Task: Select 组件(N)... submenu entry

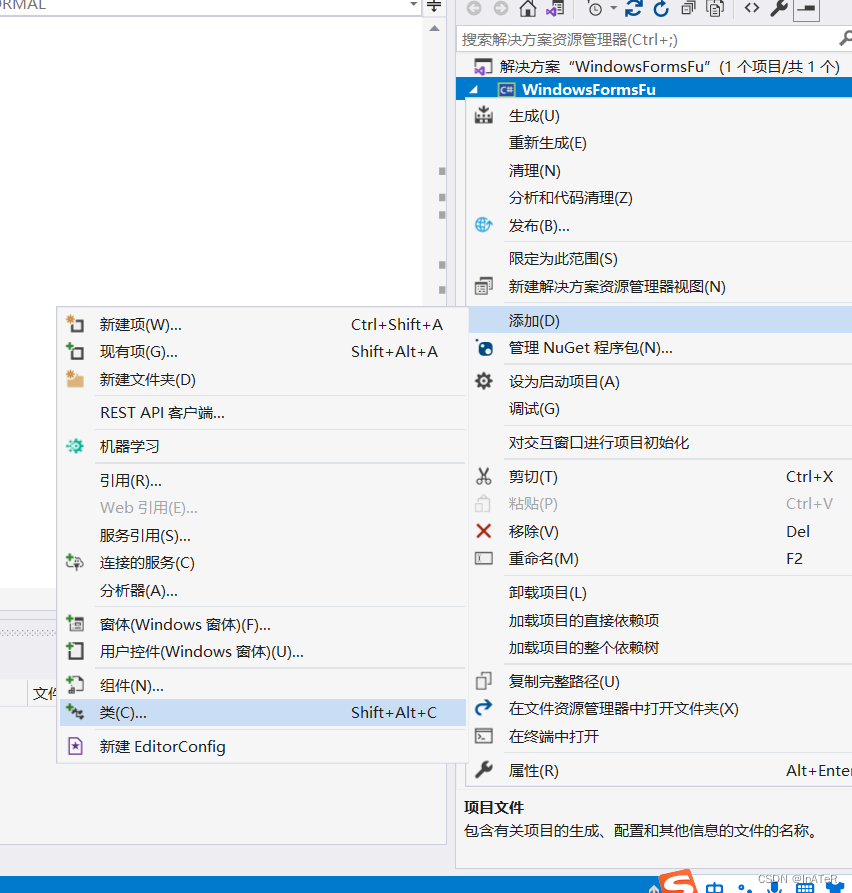Action: click(x=263, y=686)
